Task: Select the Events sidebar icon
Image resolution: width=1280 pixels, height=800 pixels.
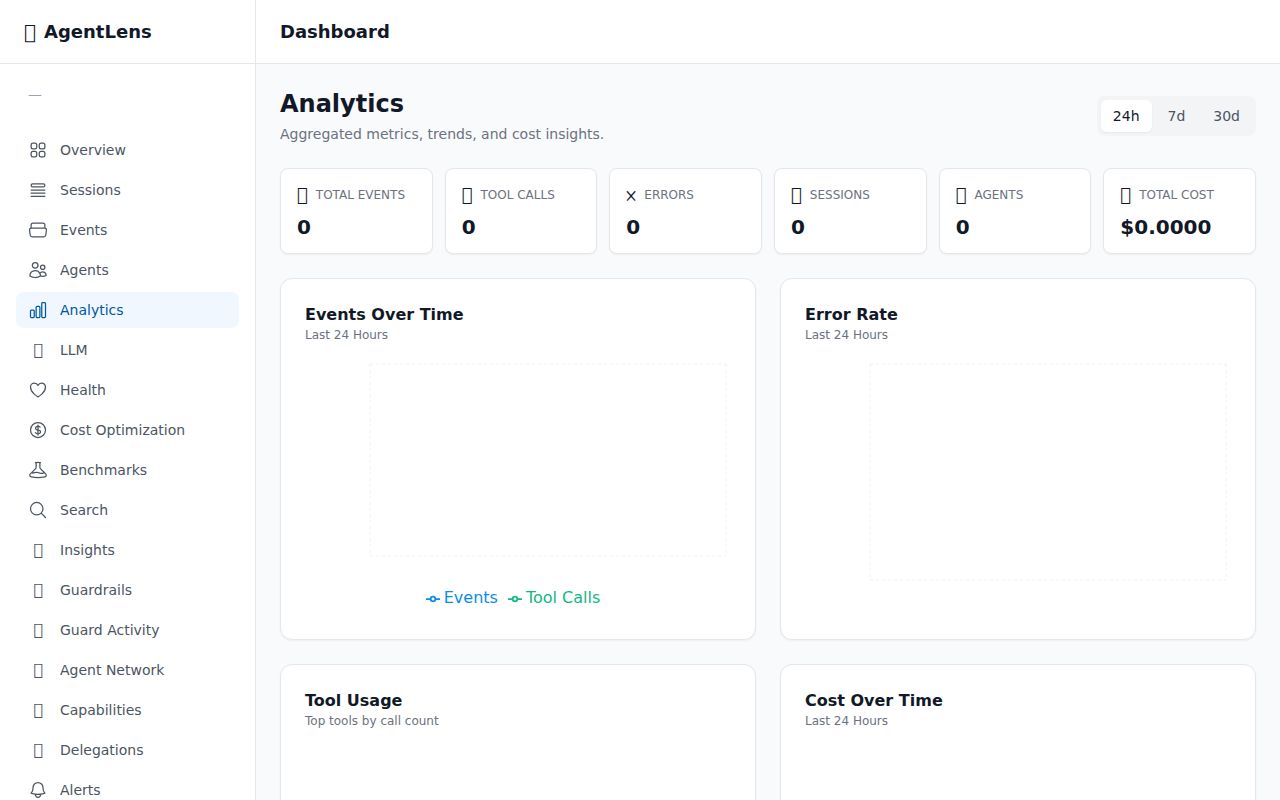Action: [38, 230]
